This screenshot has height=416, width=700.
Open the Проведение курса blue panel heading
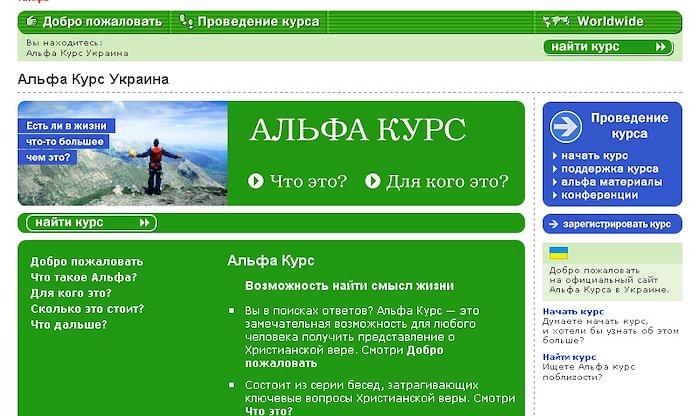pos(629,125)
